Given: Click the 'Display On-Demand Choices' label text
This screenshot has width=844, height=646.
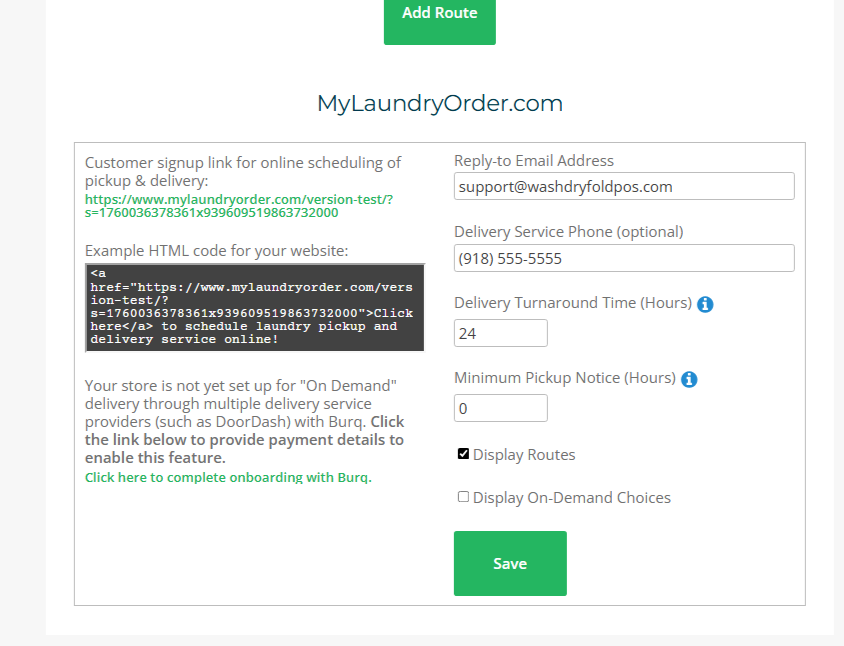Looking at the screenshot, I should (572, 498).
